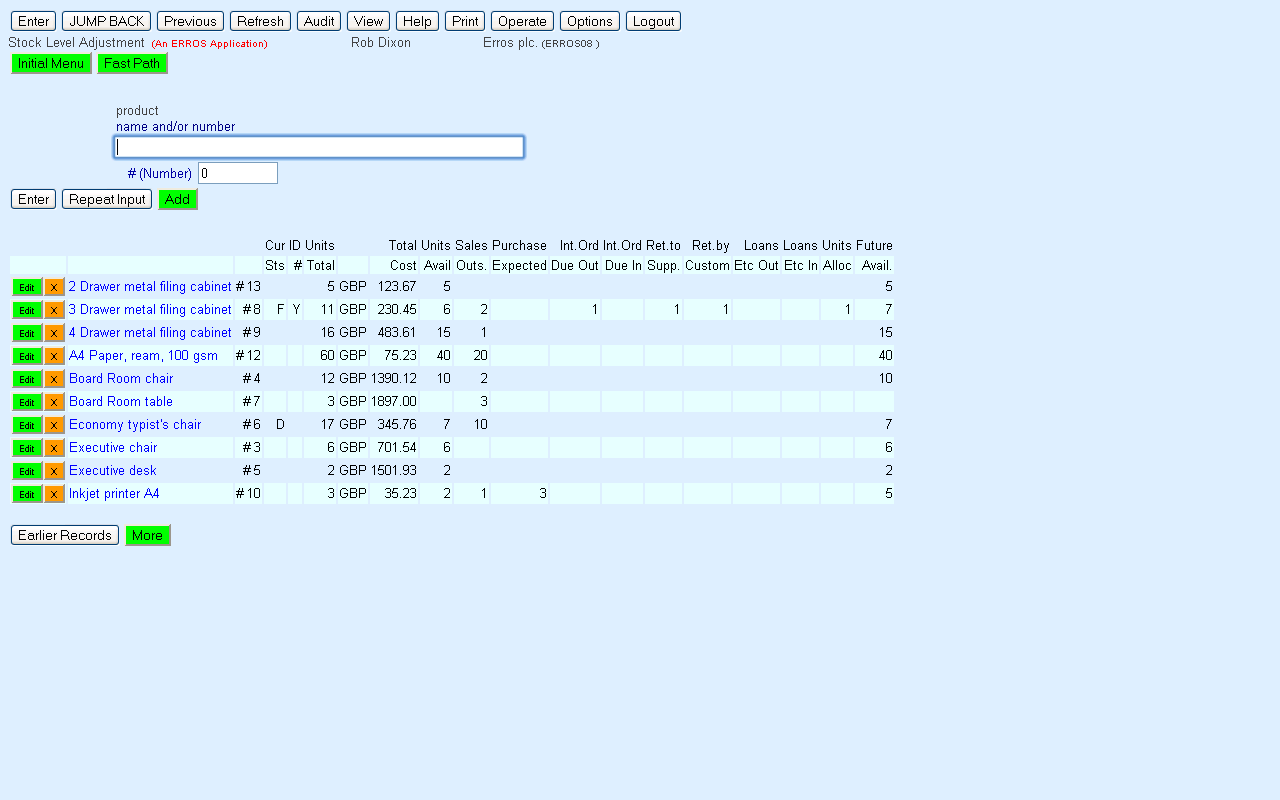Open 3 Drawer metal filing cabinet link
The width and height of the screenshot is (1280, 800).
[x=150, y=310]
